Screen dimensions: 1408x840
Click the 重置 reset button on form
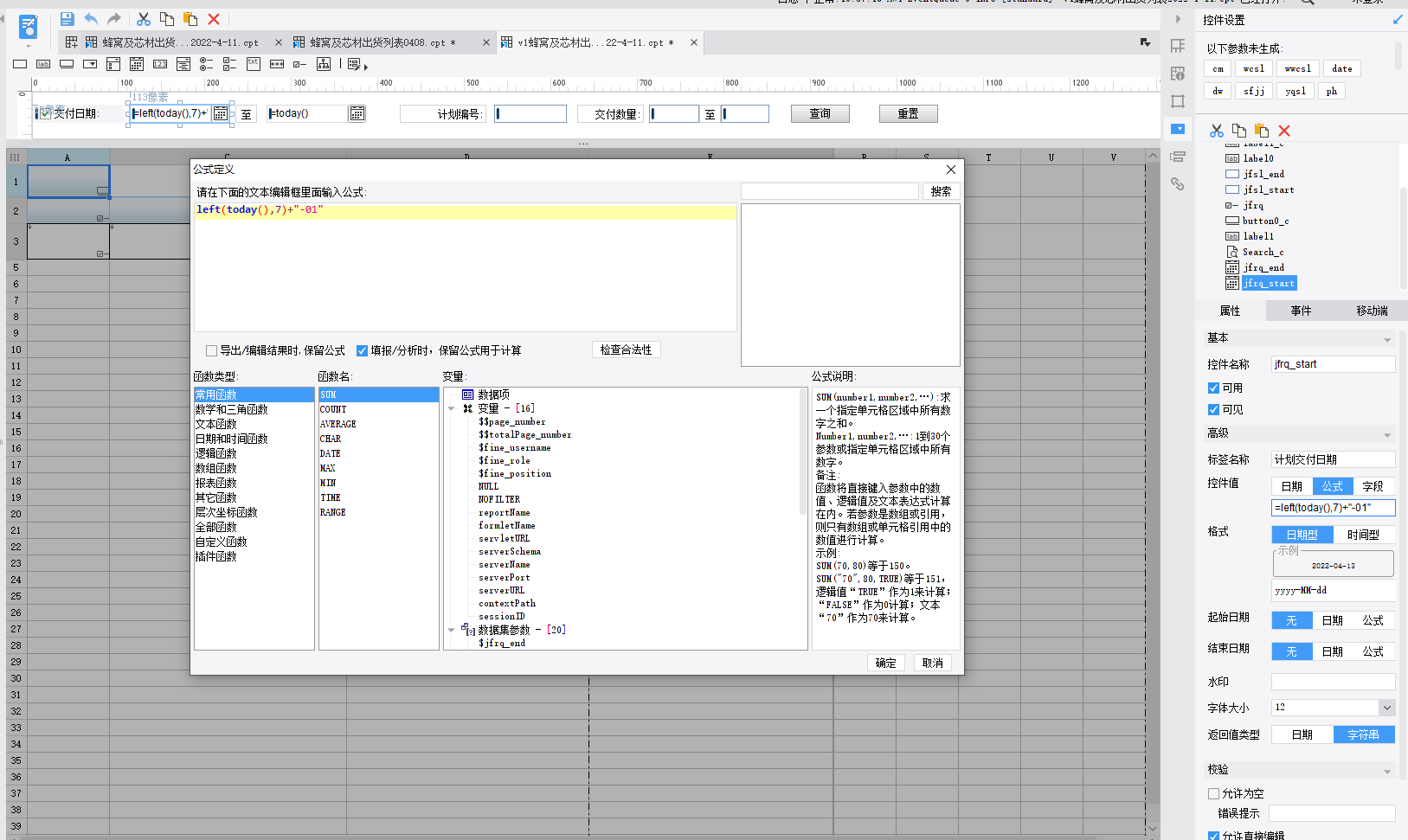pyautogui.click(x=908, y=113)
